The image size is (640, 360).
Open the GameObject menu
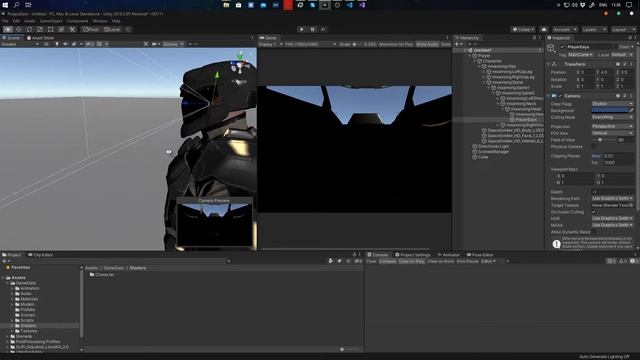tap(51, 21)
